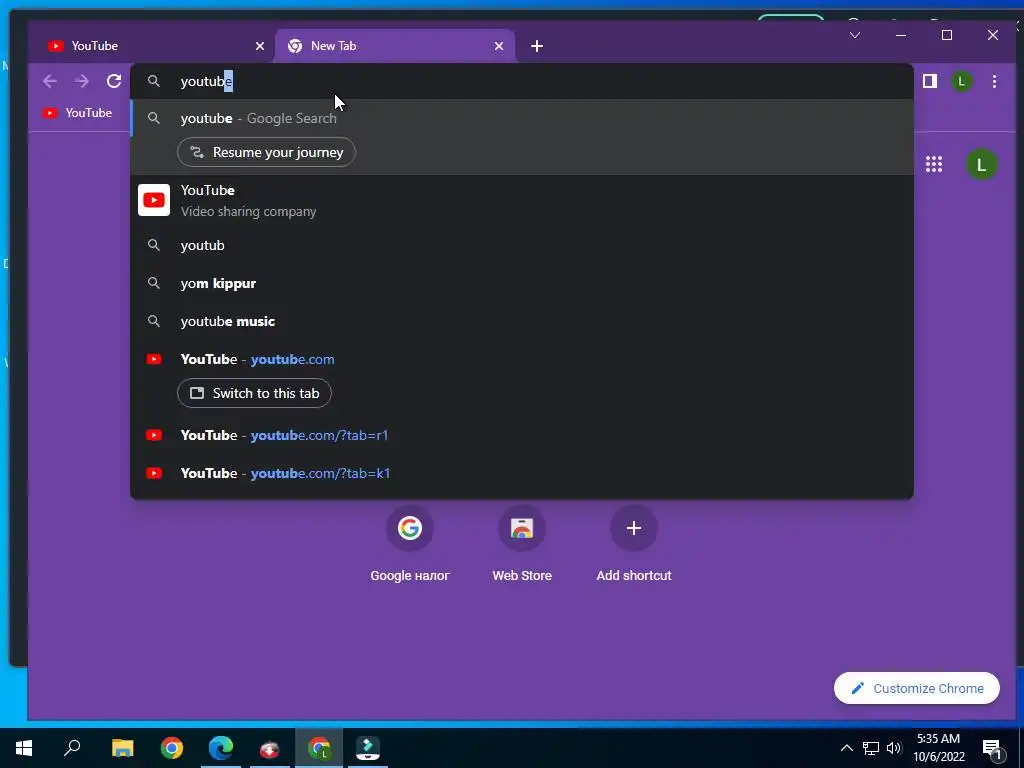Image resolution: width=1024 pixels, height=768 pixels.
Task: Select 'youtube - Google Search' suggestion
Action: (x=521, y=118)
